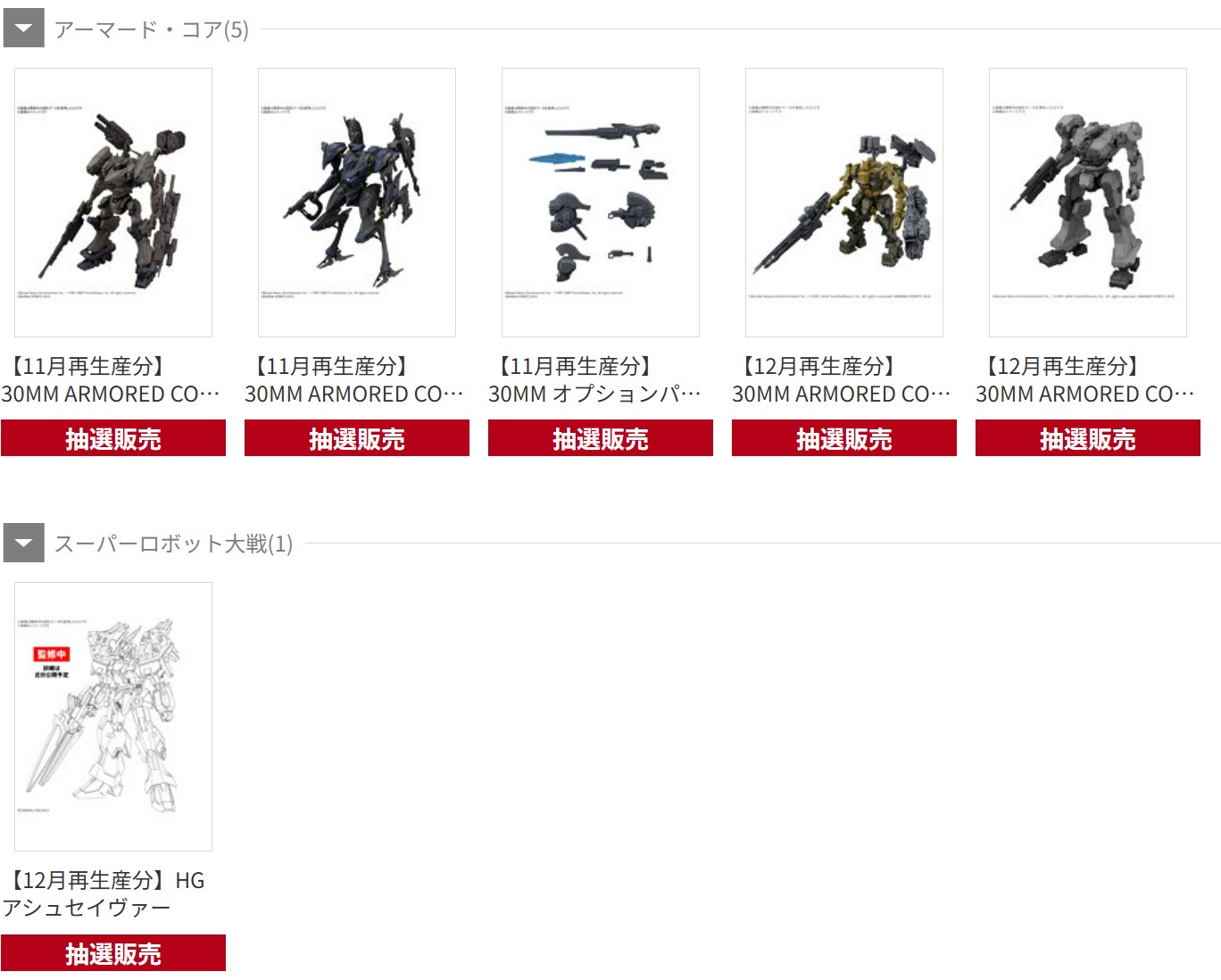Open the dark blue armored core model thumbnail
The height and width of the screenshot is (980, 1221).
(357, 203)
